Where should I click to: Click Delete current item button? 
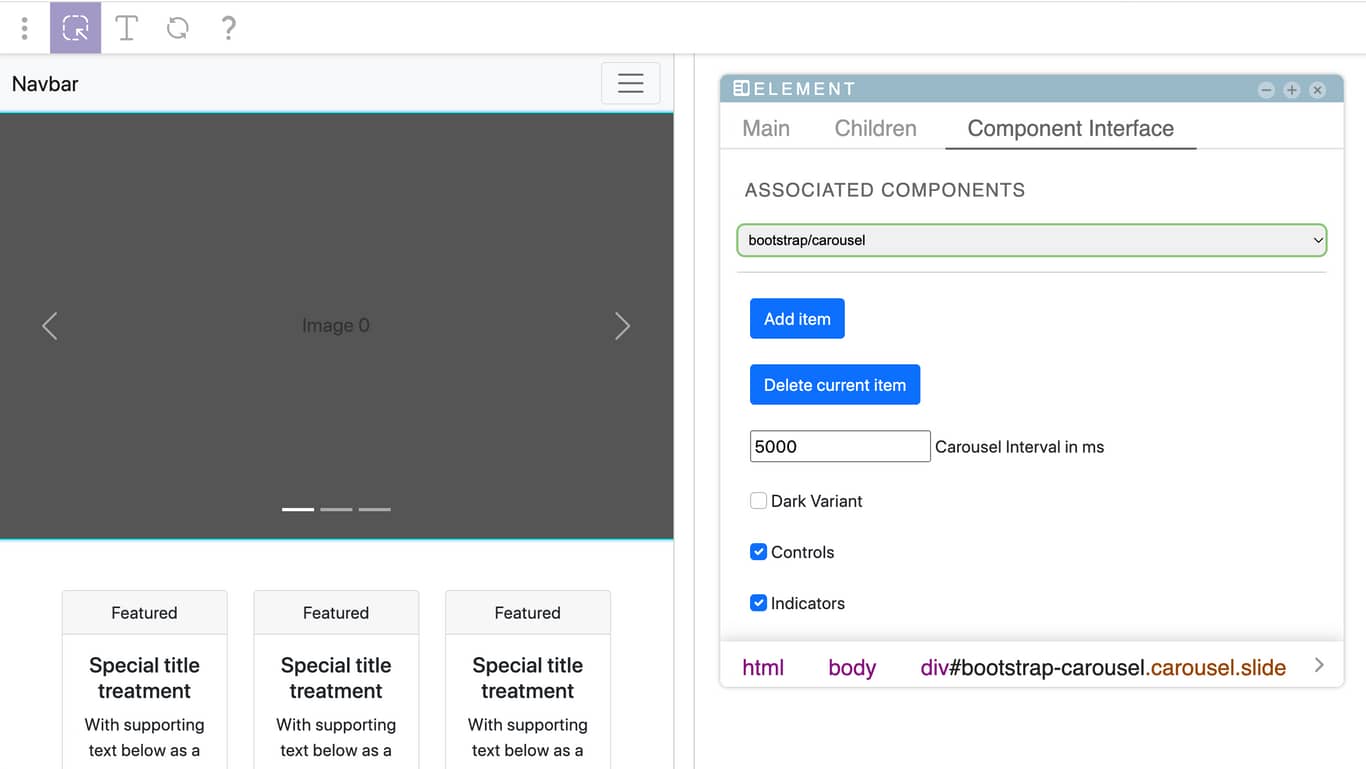click(x=835, y=385)
